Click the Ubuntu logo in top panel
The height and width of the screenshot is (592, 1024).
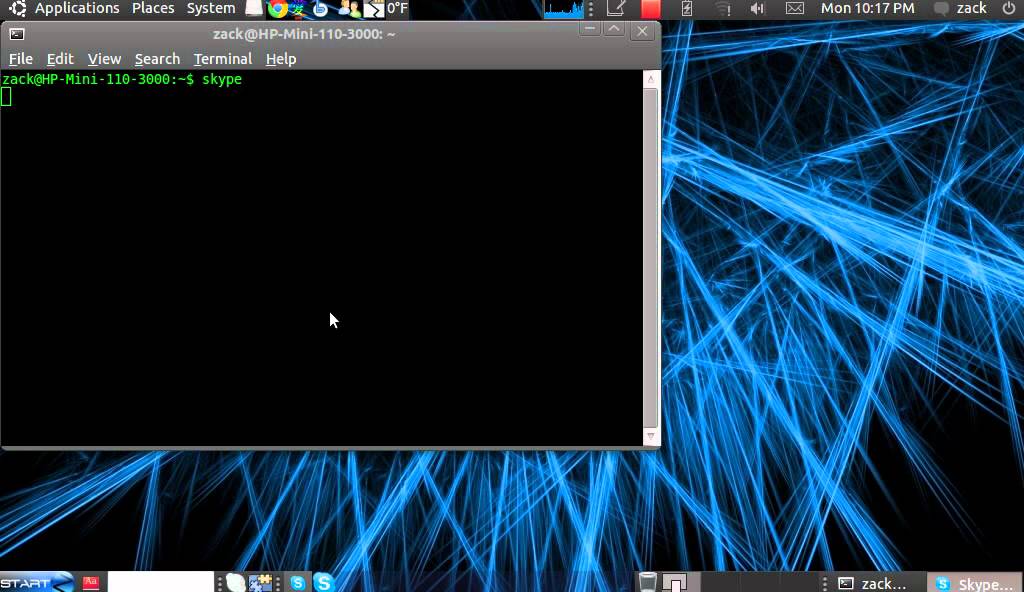click(x=18, y=8)
